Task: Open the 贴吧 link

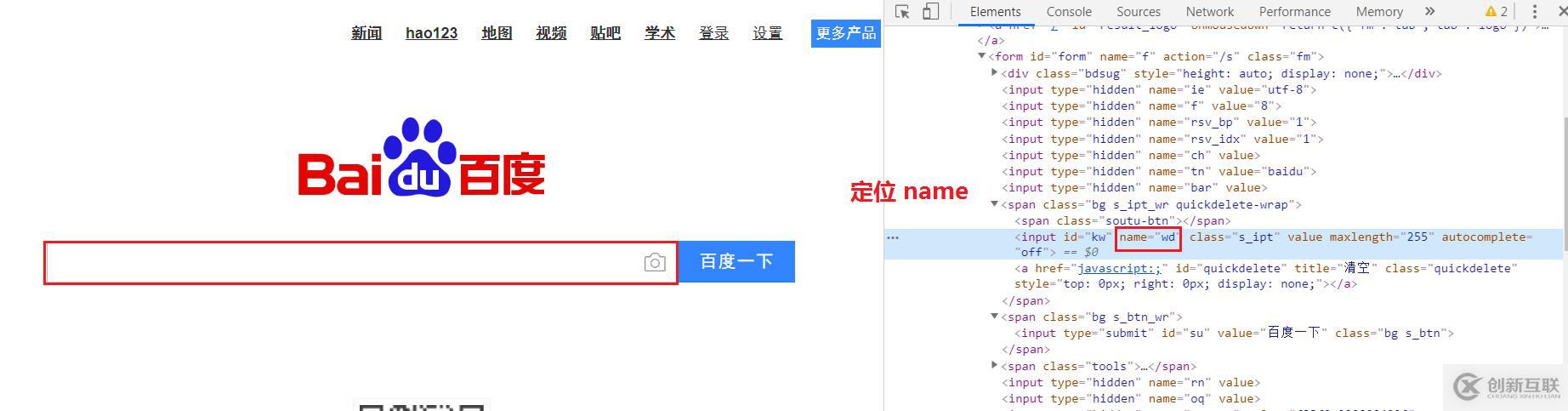Action: pyautogui.click(x=605, y=33)
